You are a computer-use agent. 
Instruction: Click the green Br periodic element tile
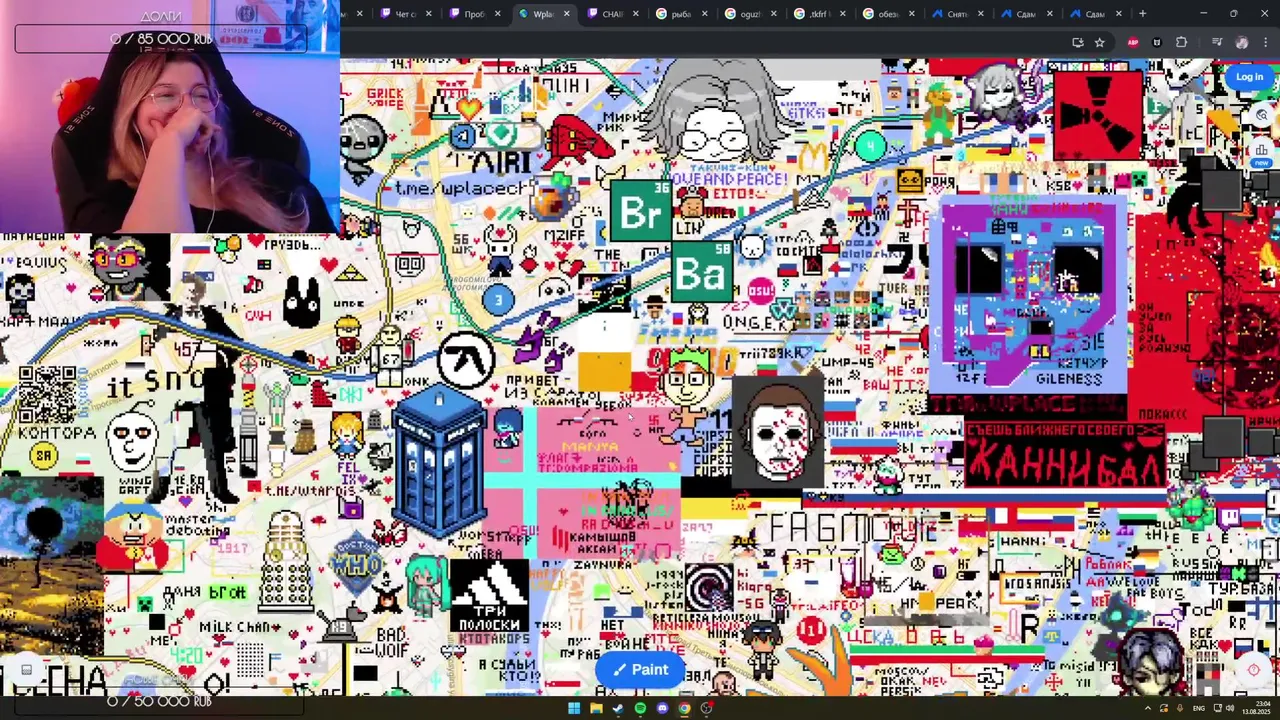coord(640,211)
